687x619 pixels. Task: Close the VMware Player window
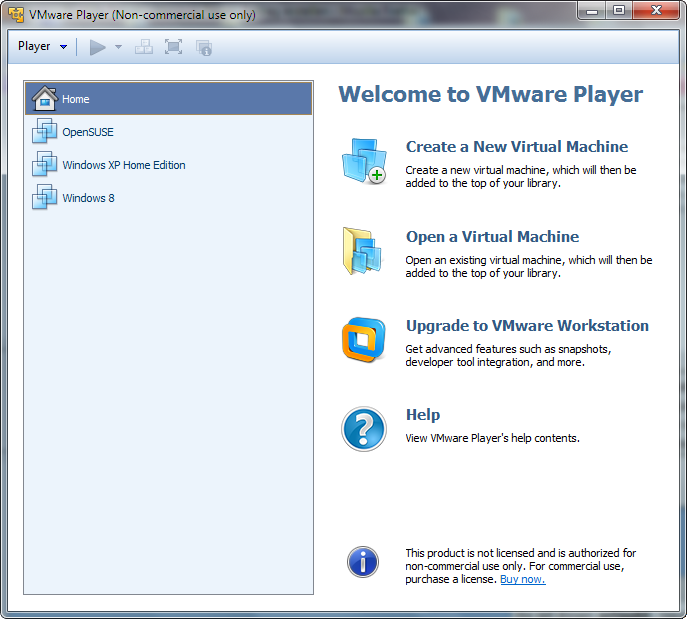(656, 11)
